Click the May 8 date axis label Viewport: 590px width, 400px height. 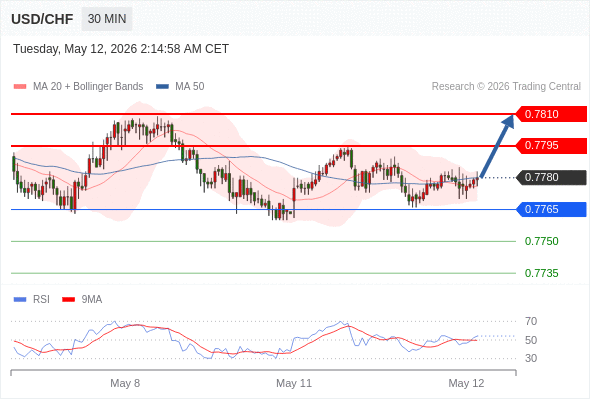pos(125,383)
